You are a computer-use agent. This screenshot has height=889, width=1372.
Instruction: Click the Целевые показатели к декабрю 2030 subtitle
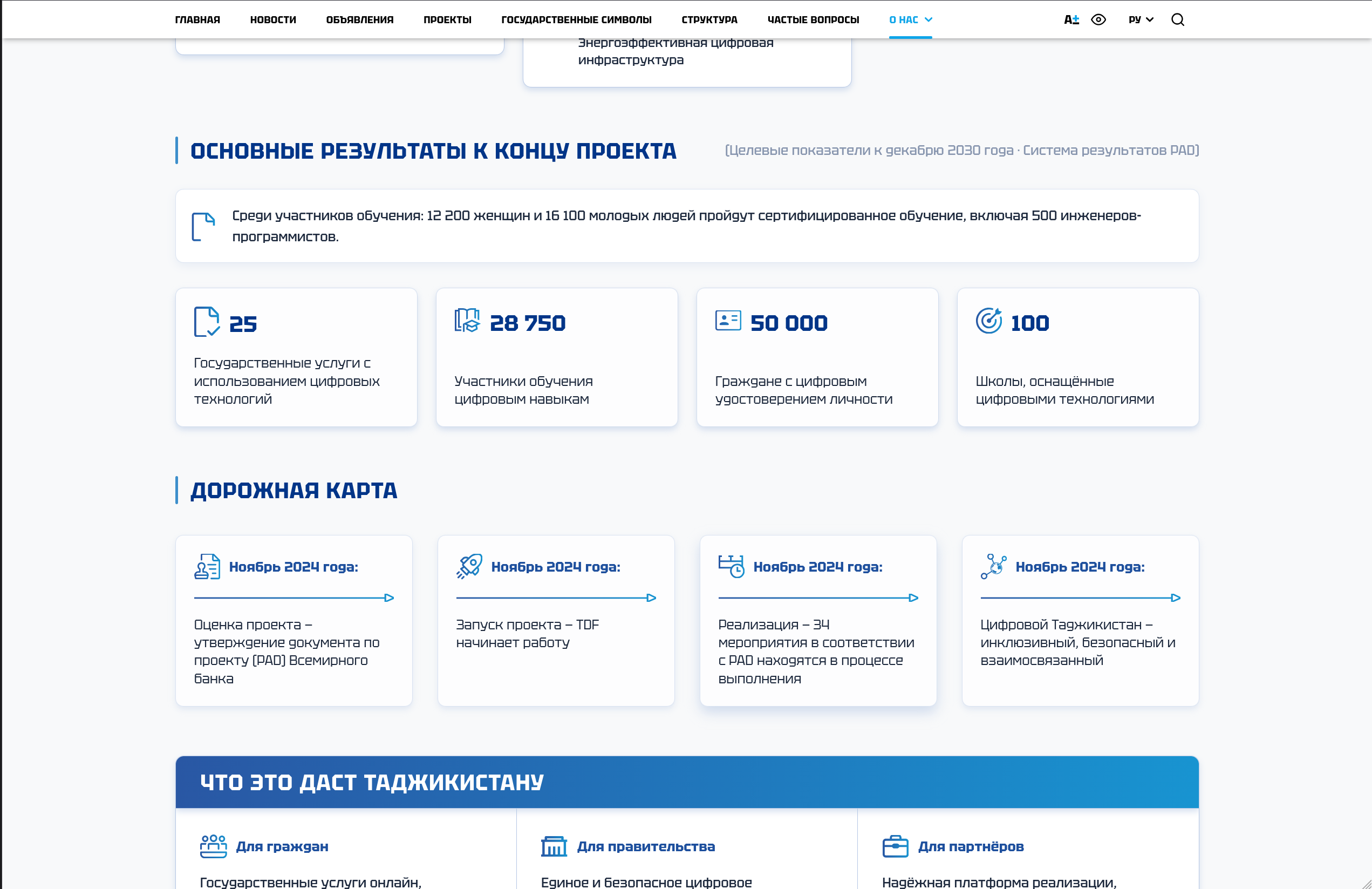pos(961,150)
